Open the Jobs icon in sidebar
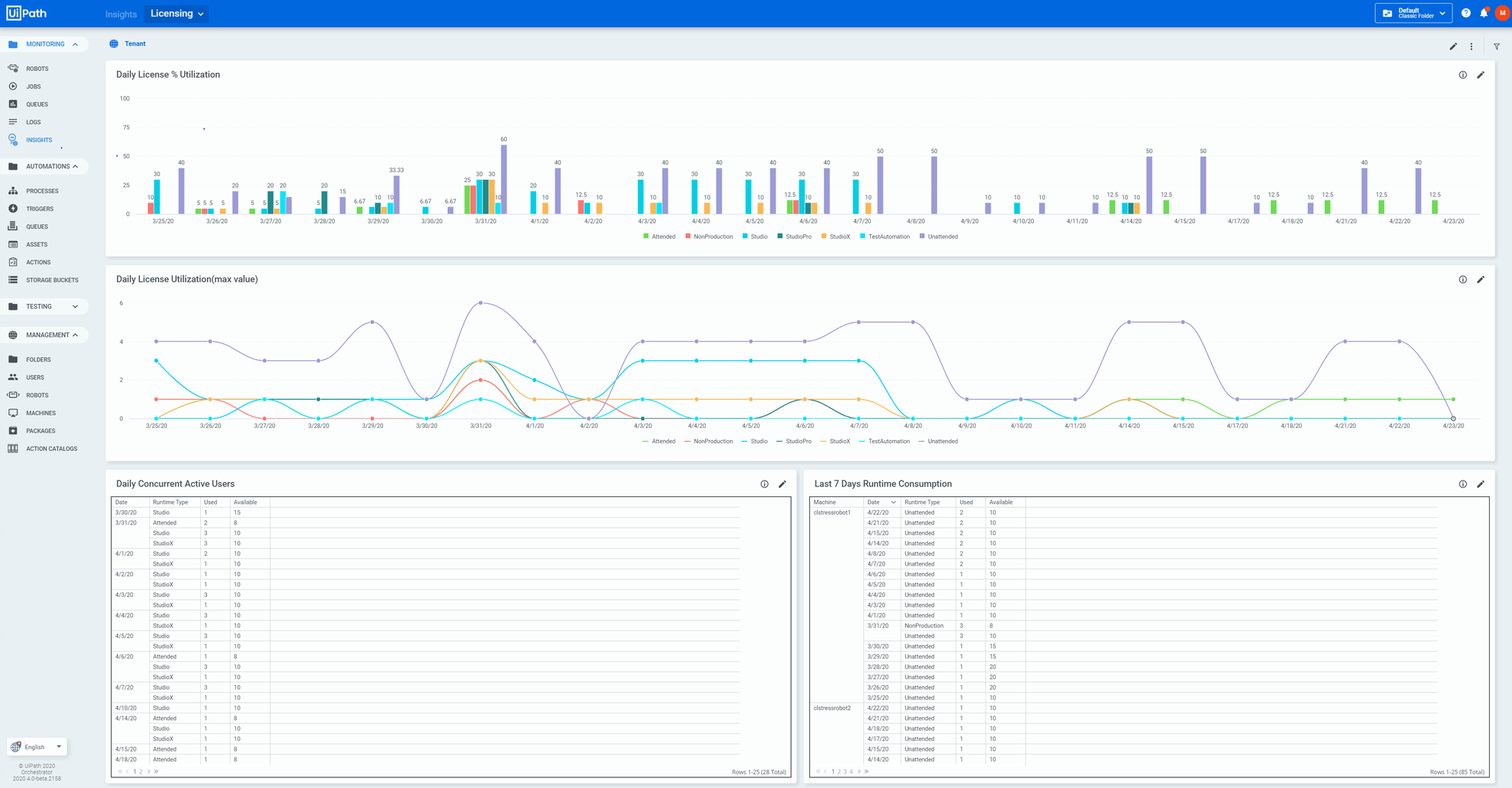The width and height of the screenshot is (1512, 788). click(x=13, y=86)
